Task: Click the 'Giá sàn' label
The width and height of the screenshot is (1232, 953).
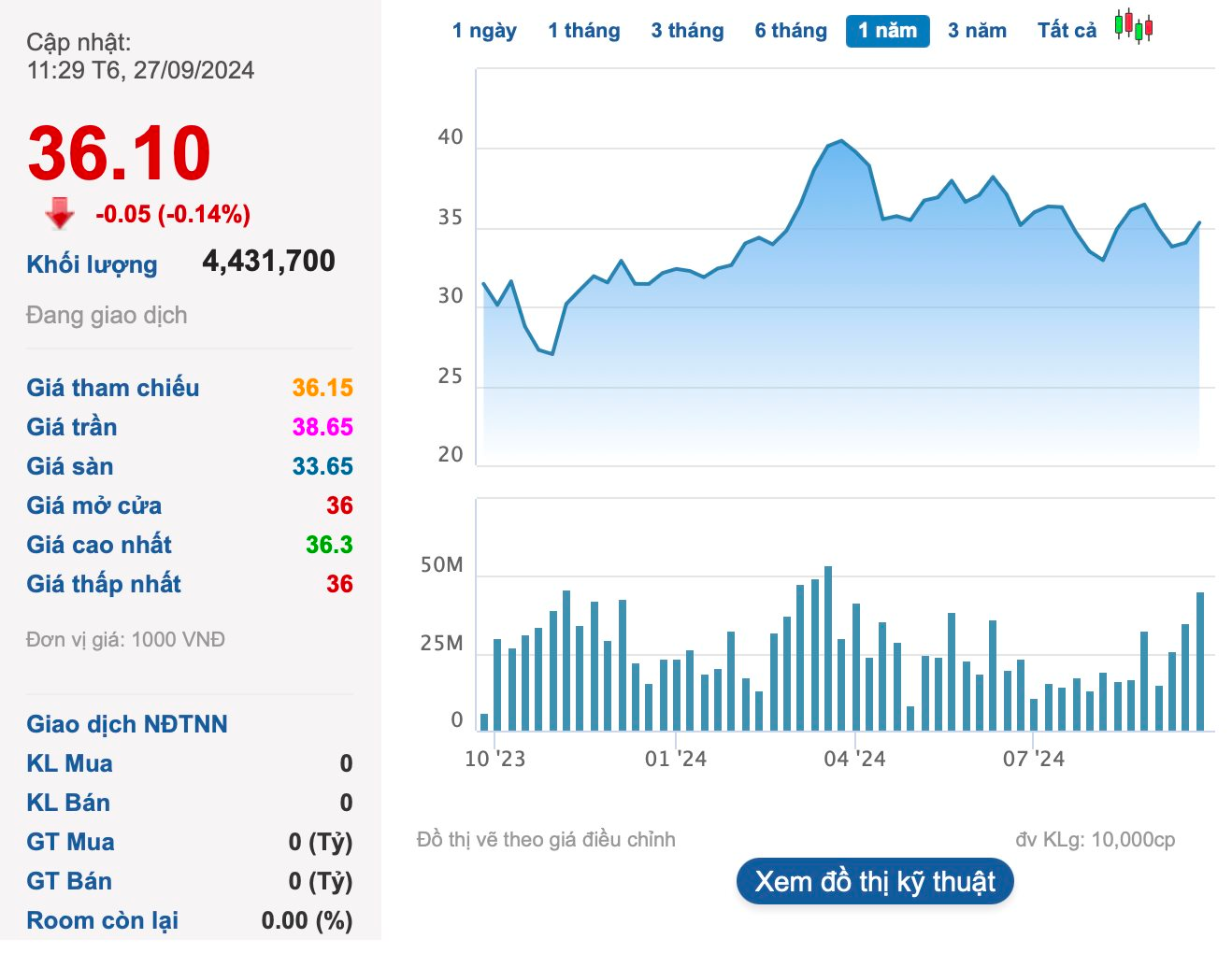Action: (70, 466)
